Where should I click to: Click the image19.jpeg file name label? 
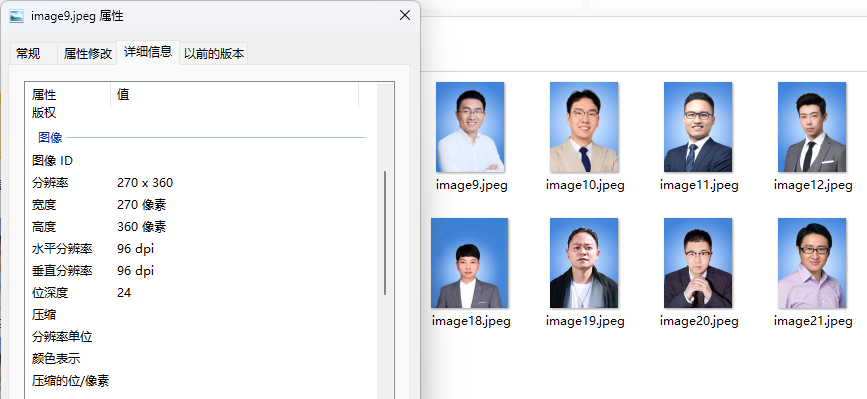pos(585,321)
